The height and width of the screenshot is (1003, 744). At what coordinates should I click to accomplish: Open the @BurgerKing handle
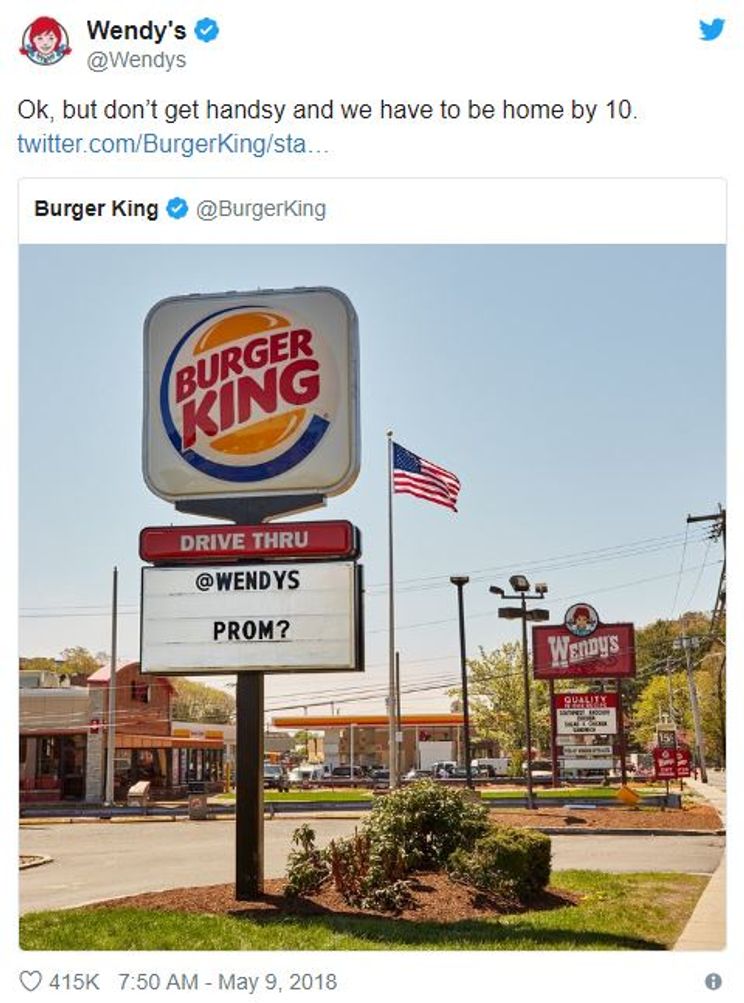coord(261,209)
